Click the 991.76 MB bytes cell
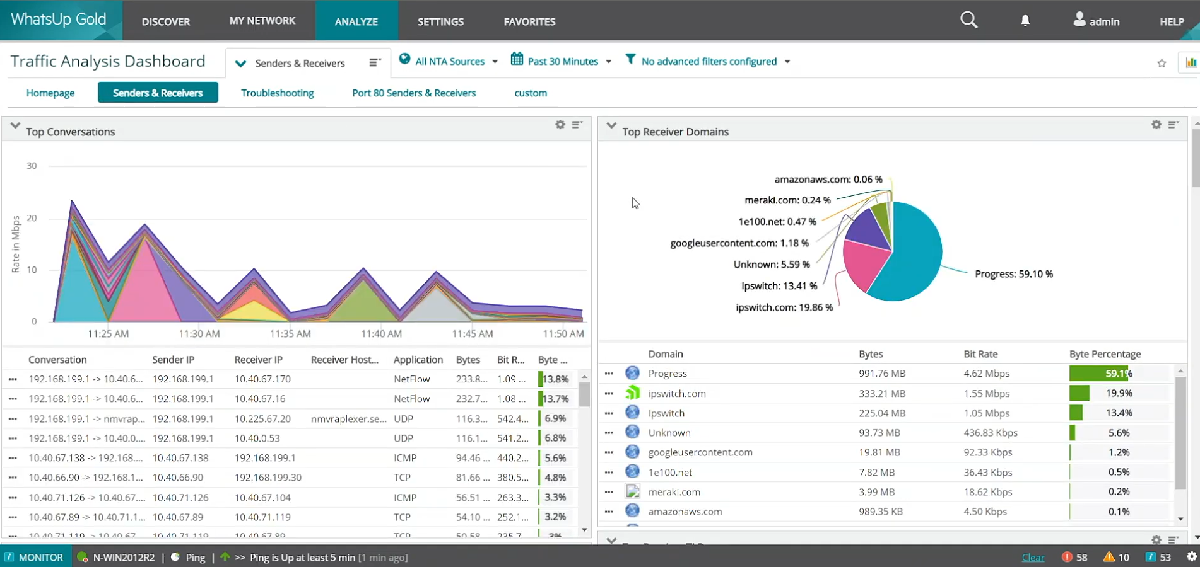 click(881, 373)
